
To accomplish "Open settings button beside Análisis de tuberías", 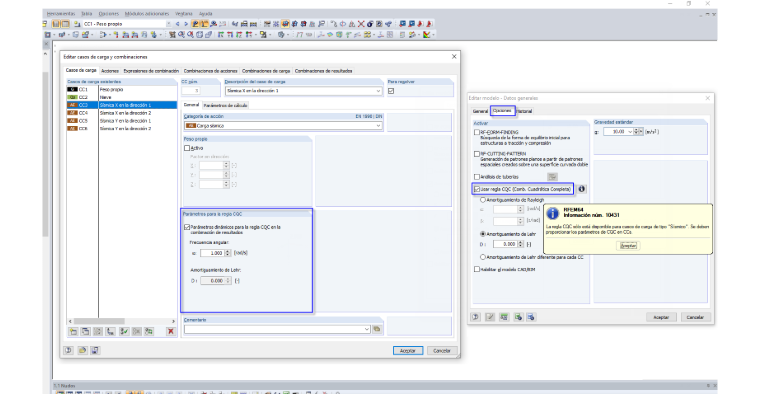I will click(552, 177).
